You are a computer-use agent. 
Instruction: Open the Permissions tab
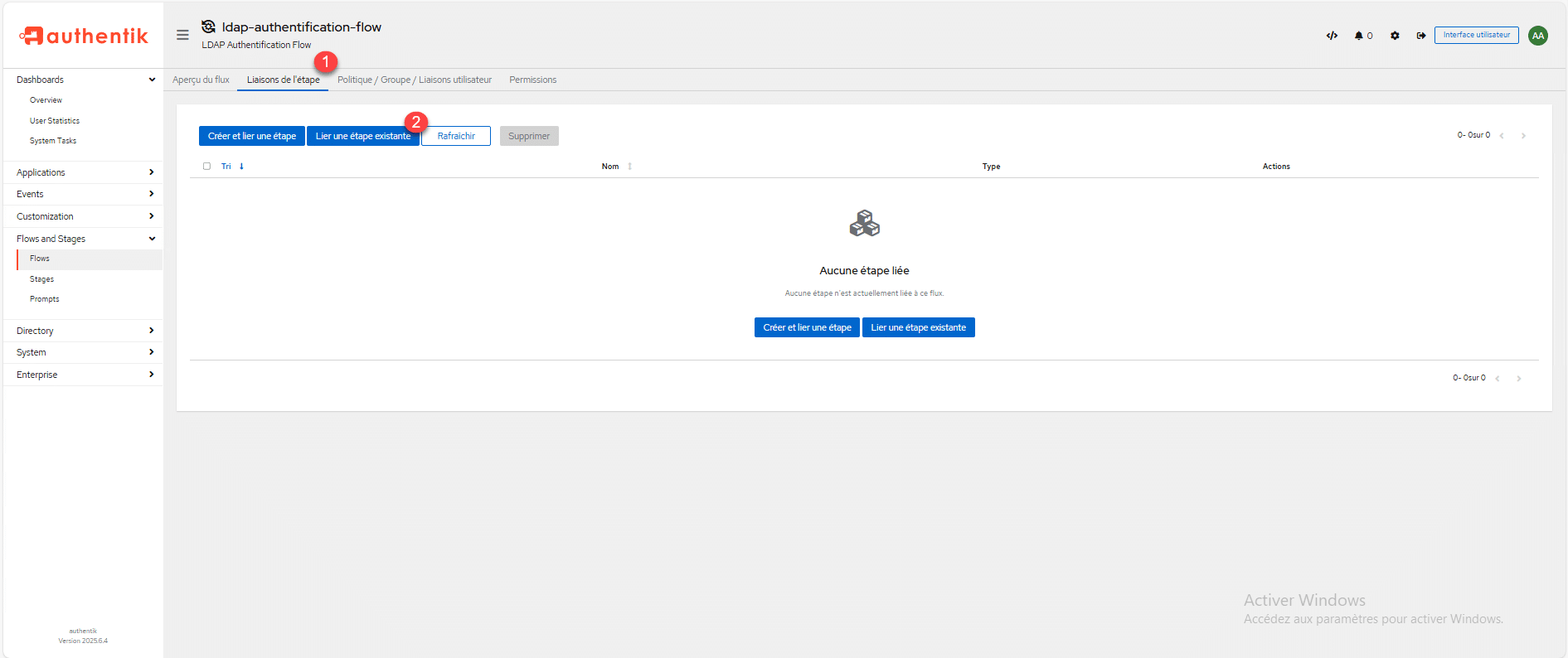(x=532, y=80)
